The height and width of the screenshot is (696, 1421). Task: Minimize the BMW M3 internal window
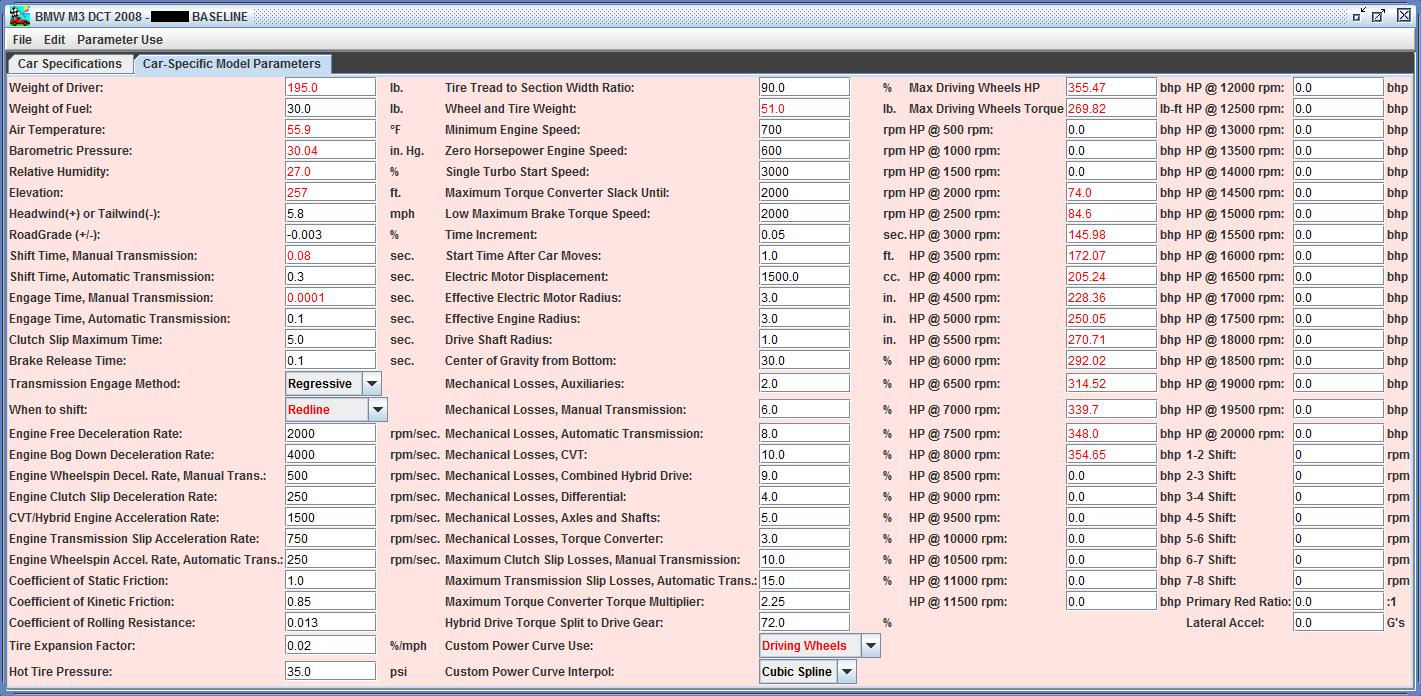tap(1358, 16)
